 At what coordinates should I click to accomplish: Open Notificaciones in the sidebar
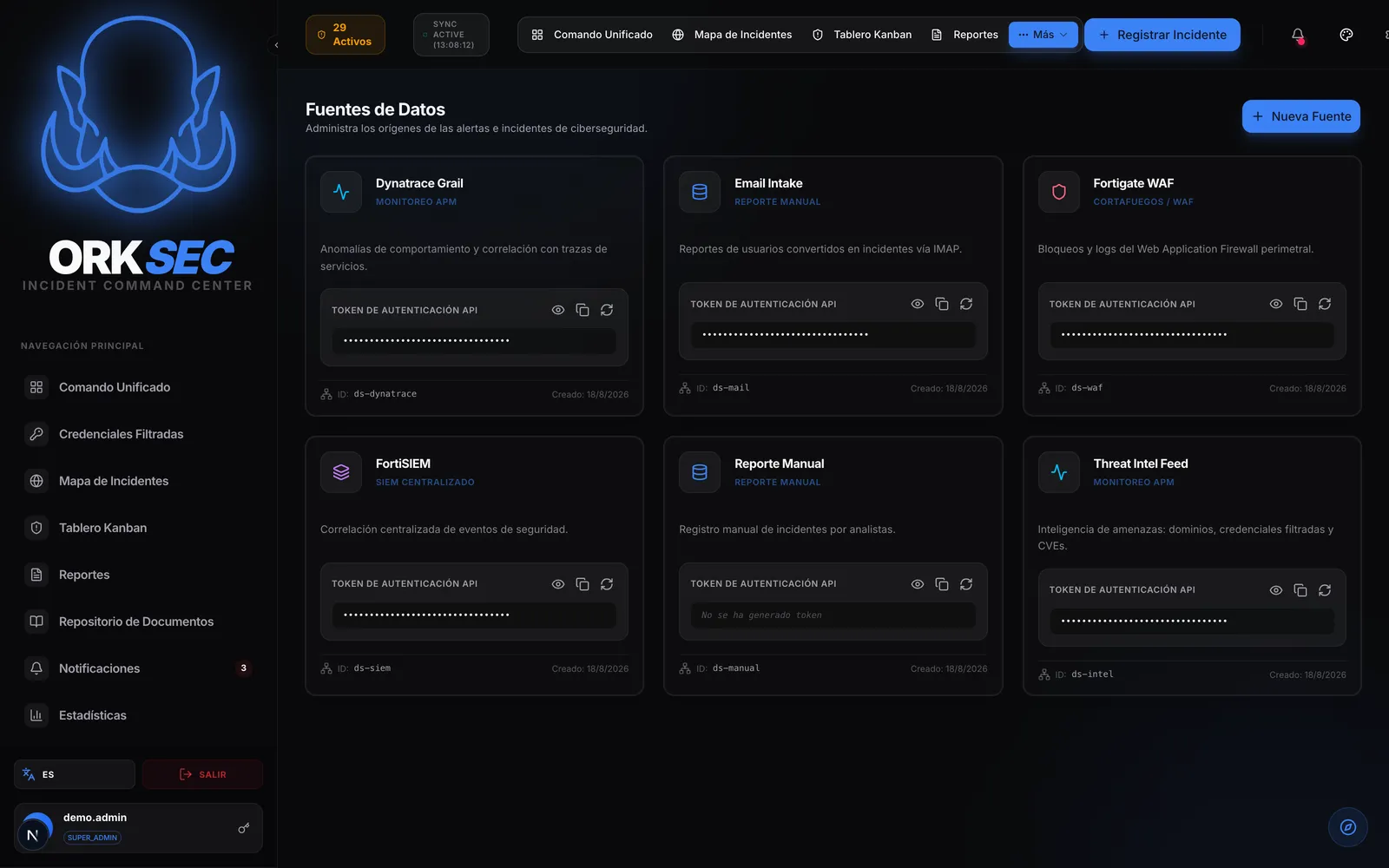(139, 668)
